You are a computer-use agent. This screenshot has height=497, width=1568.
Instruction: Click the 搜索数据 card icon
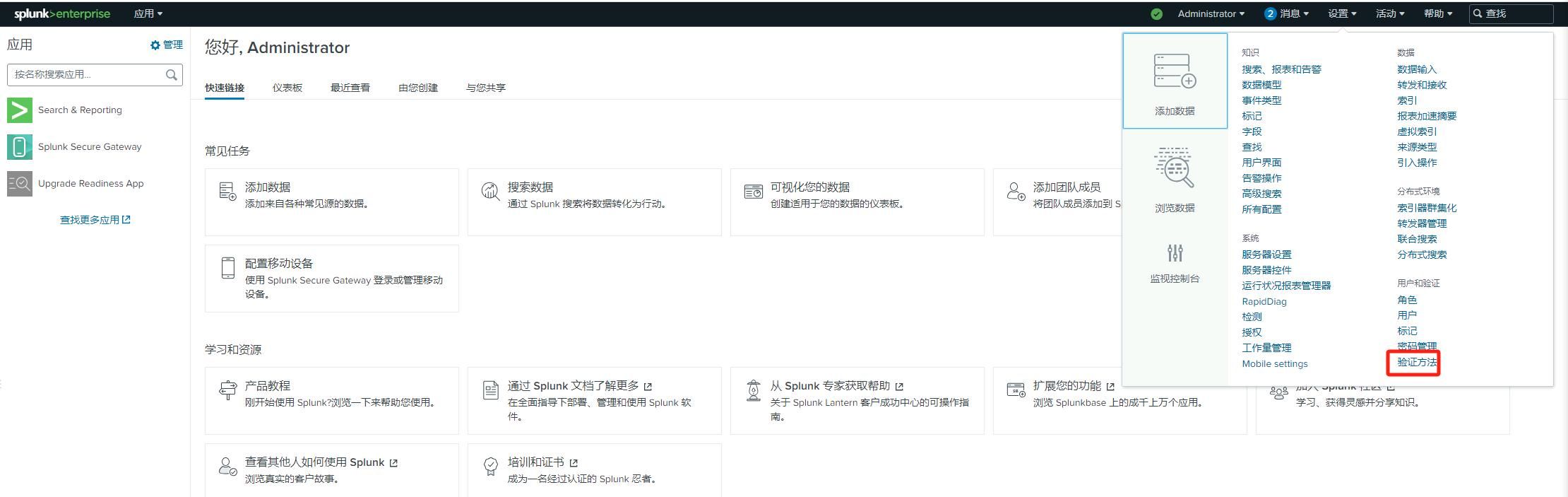point(490,191)
